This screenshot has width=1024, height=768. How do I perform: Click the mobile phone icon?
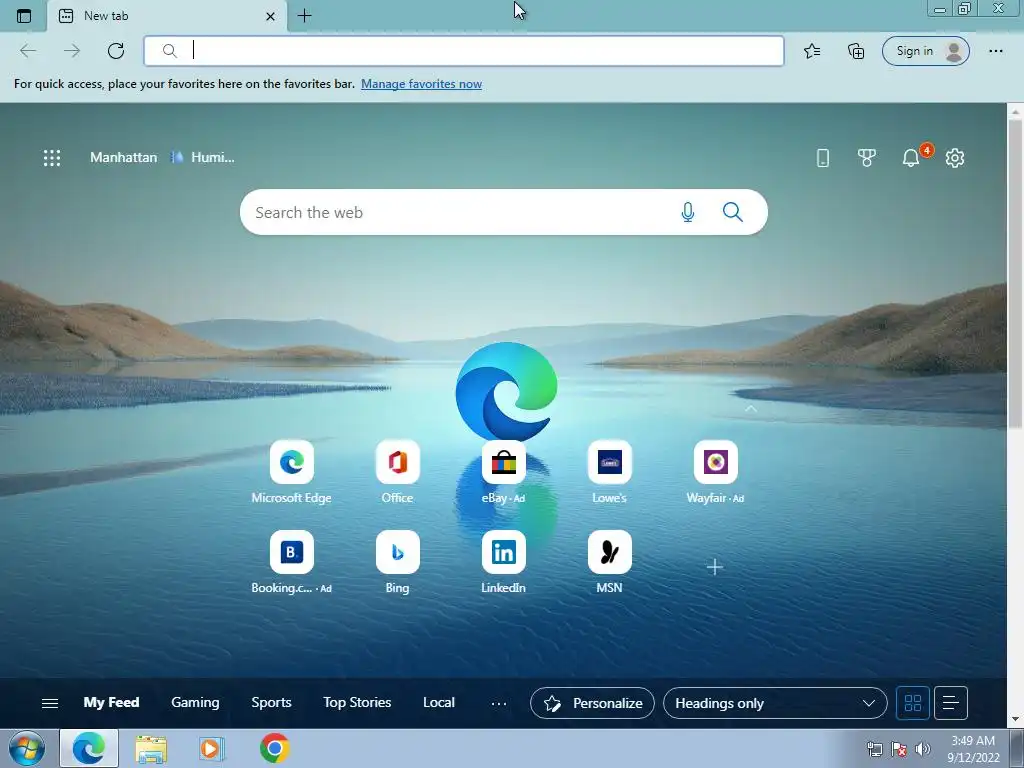pyautogui.click(x=823, y=157)
